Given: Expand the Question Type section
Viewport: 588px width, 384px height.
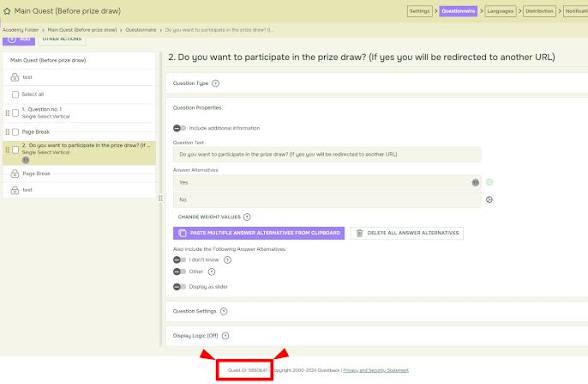Looking at the screenshot, I should tap(216, 83).
